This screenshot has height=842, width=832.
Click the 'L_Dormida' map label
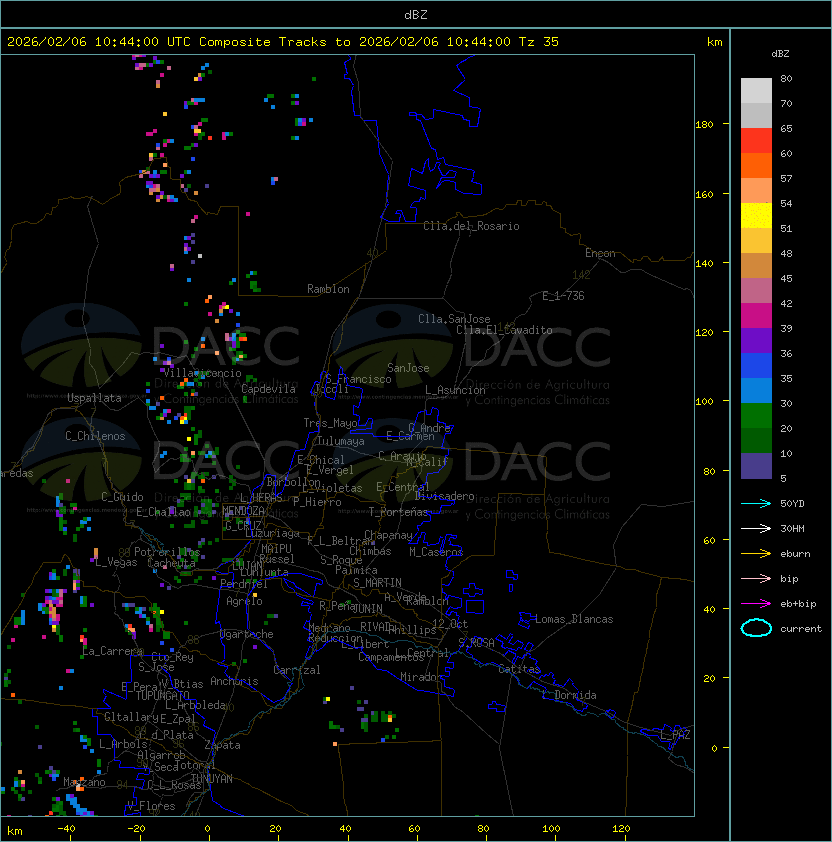coord(569,695)
